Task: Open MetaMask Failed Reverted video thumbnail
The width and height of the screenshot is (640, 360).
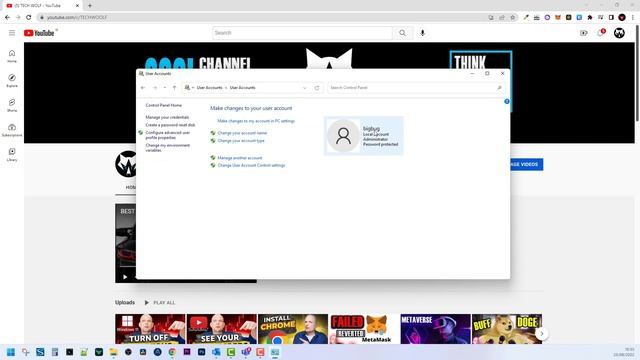Action: [x=364, y=329]
